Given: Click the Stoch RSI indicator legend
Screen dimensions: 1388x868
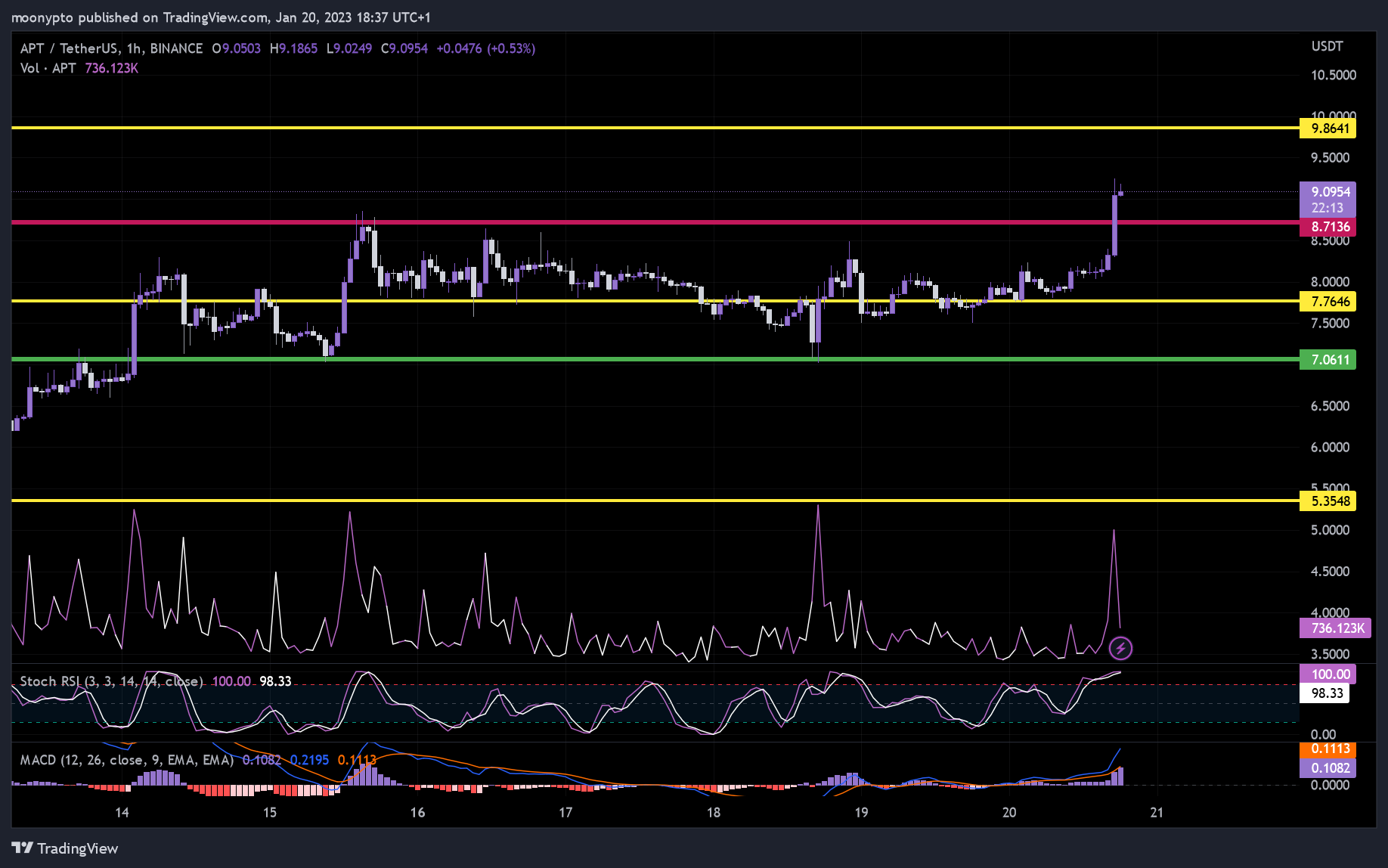Looking at the screenshot, I should [111, 681].
